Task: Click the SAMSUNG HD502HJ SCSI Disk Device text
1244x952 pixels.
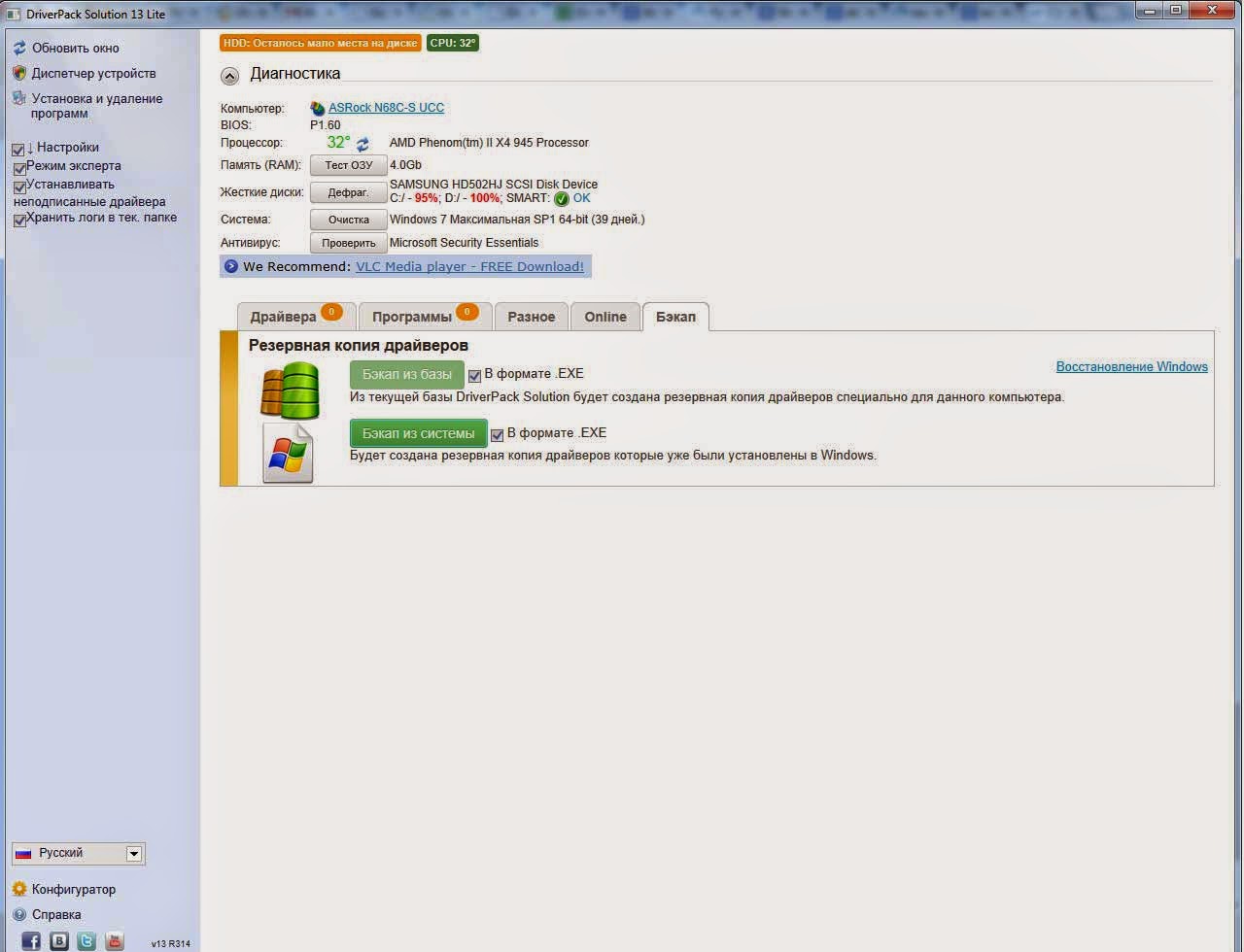Action: pyautogui.click(x=494, y=185)
